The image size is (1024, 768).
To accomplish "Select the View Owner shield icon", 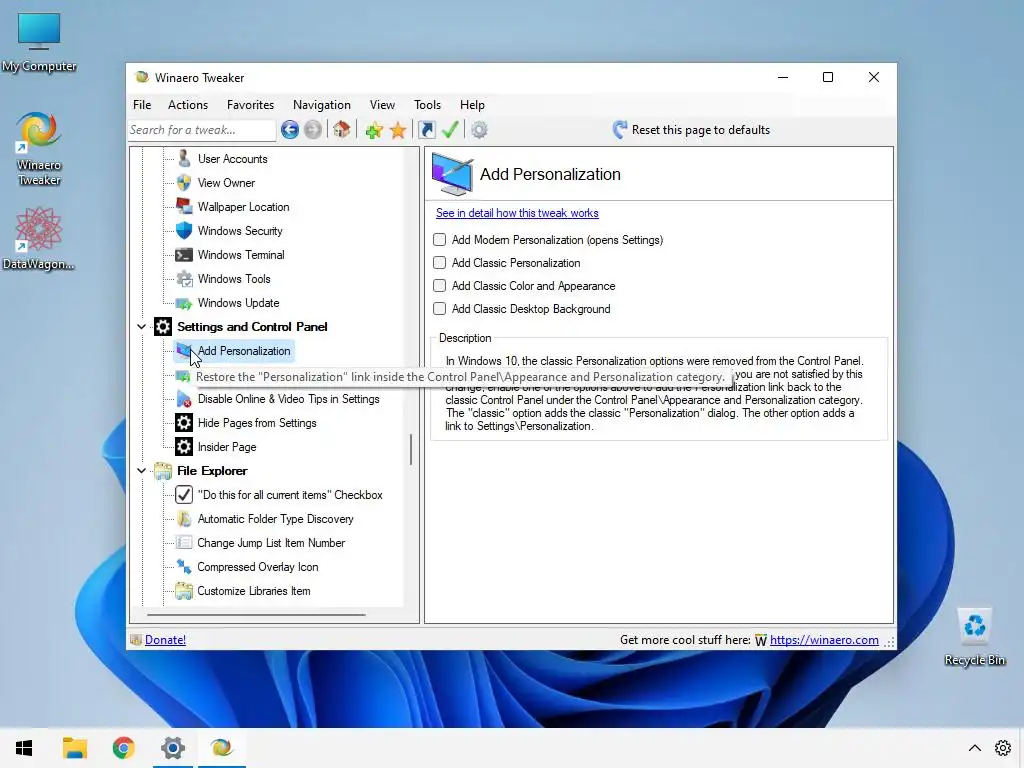I will [184, 183].
